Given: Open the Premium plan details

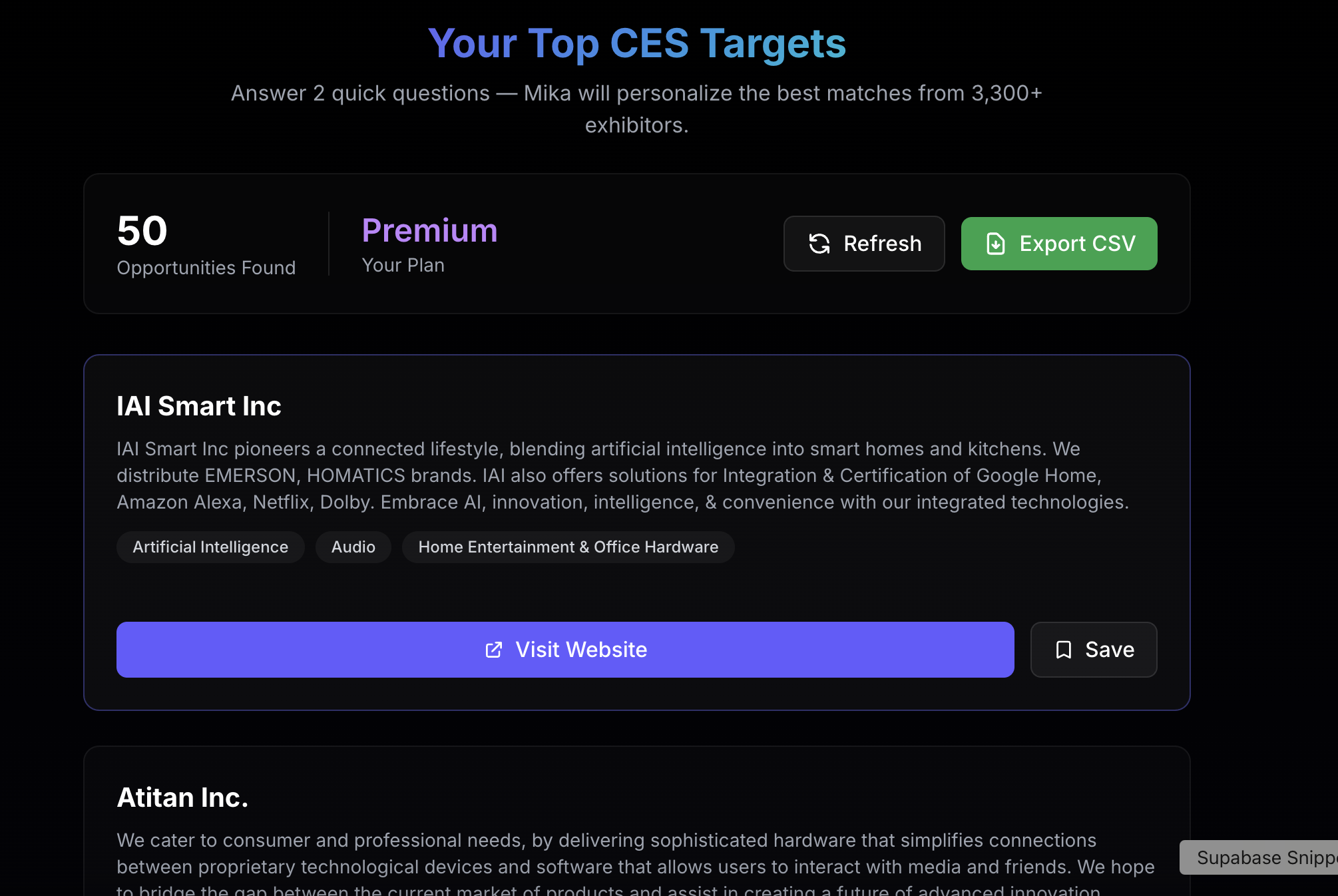Looking at the screenshot, I should pyautogui.click(x=429, y=230).
